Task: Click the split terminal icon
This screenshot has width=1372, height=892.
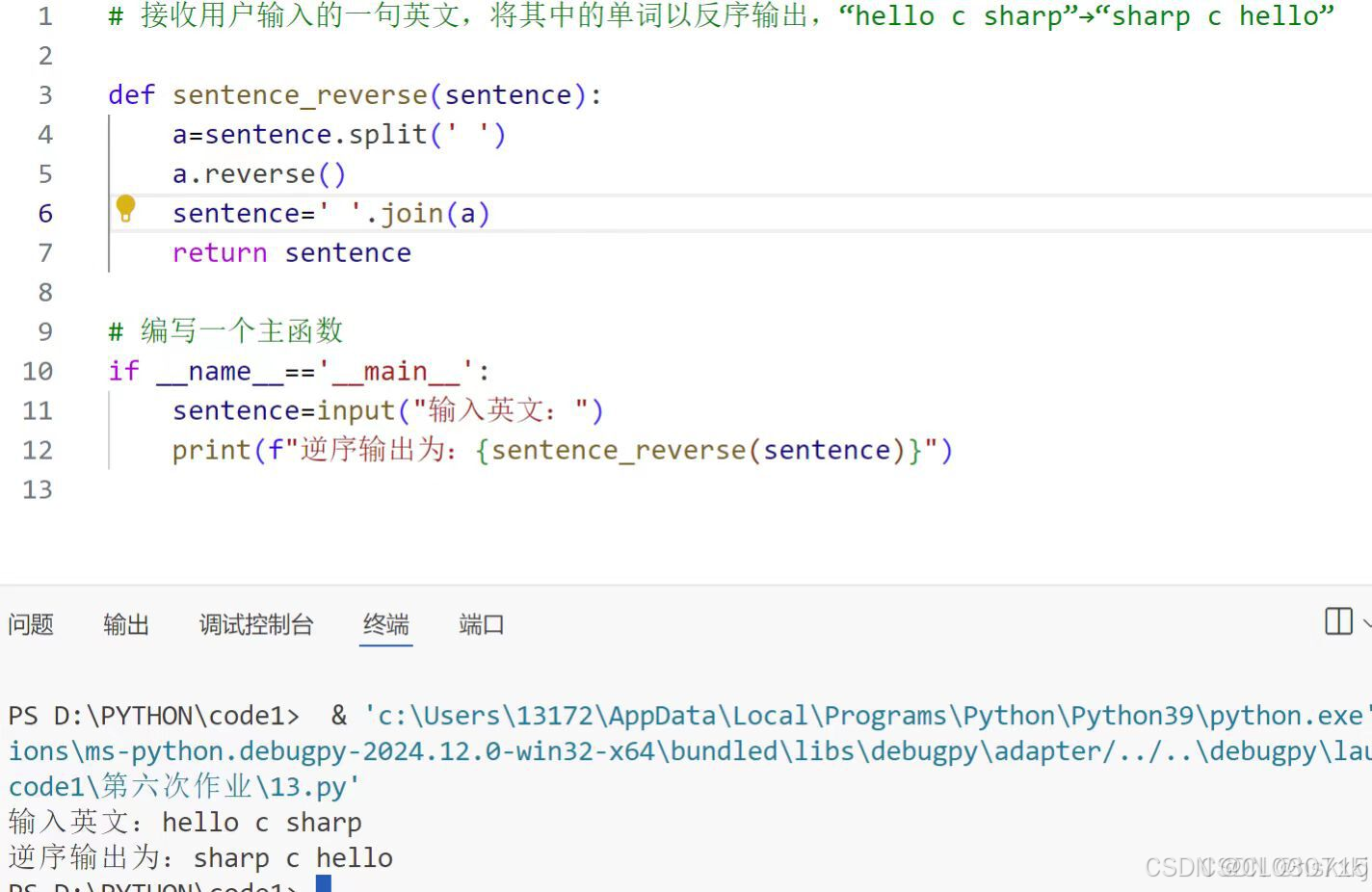Action: point(1338,621)
